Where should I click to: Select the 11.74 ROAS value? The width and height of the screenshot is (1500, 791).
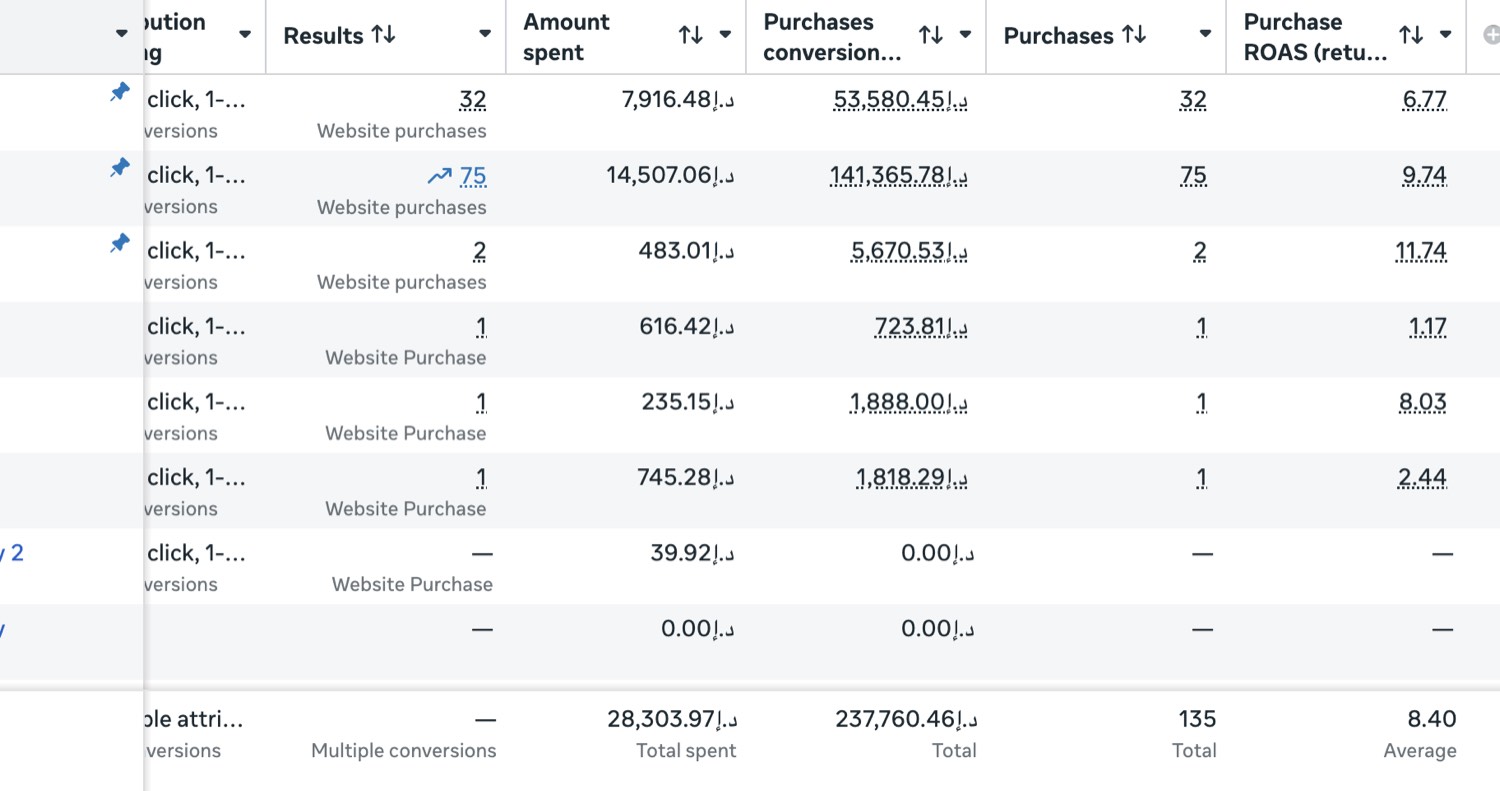pyautogui.click(x=1422, y=251)
